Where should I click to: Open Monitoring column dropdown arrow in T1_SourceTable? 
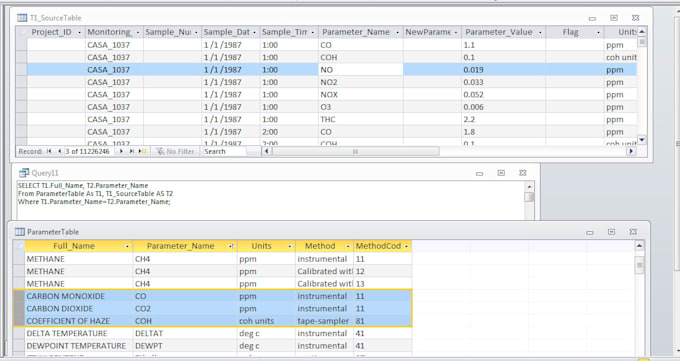[x=138, y=33]
